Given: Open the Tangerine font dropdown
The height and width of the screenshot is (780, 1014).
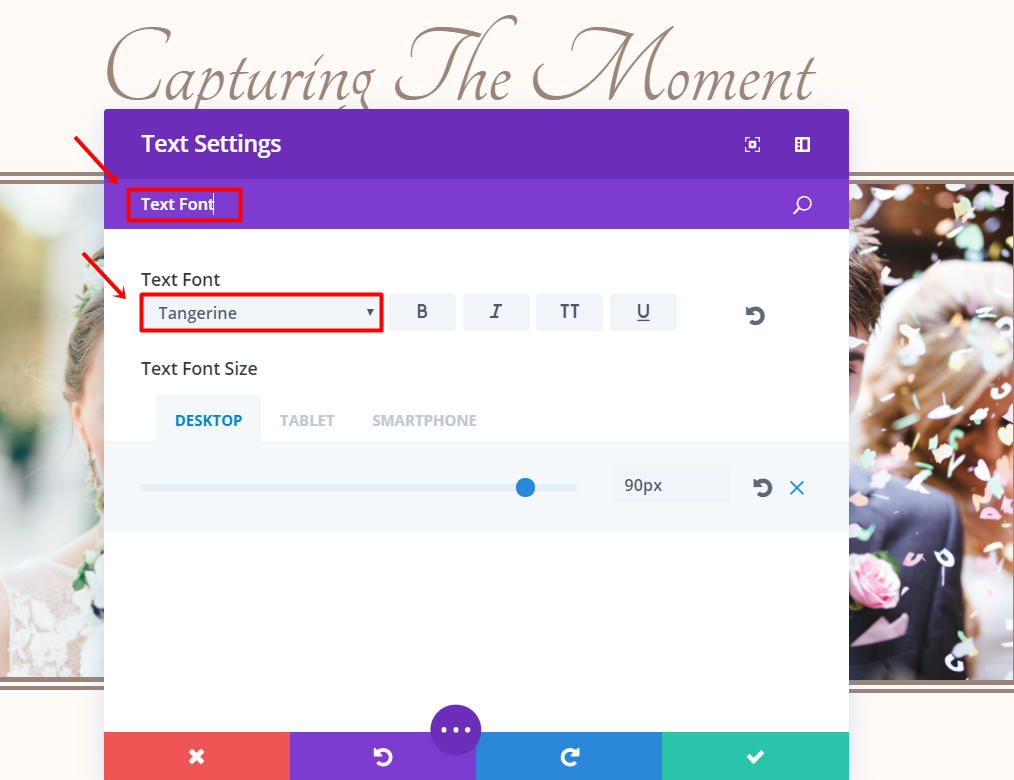Looking at the screenshot, I should click(261, 313).
